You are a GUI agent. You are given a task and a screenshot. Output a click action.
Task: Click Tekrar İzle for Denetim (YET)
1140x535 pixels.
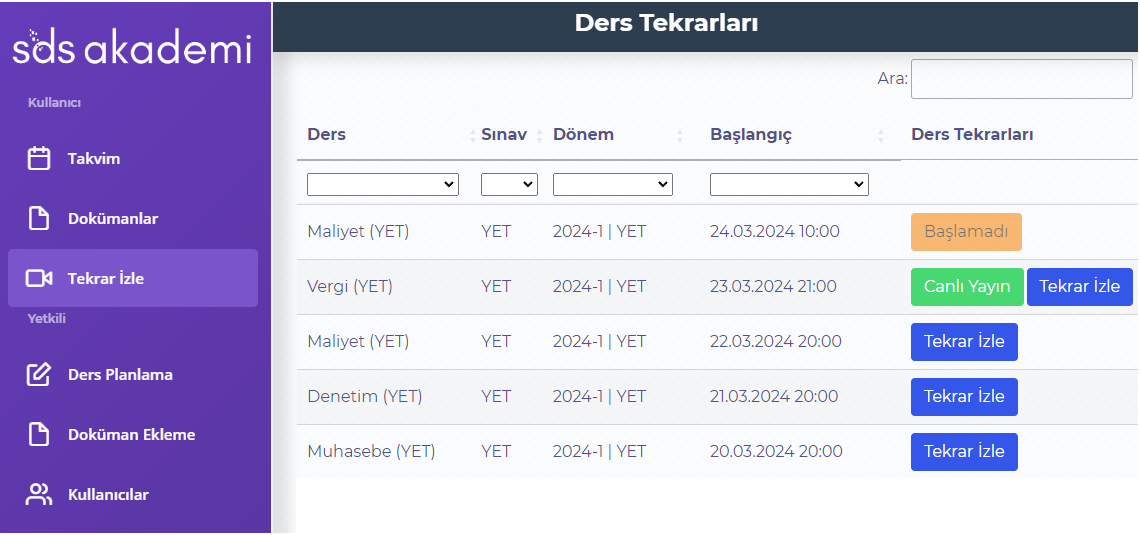pyautogui.click(x=964, y=397)
